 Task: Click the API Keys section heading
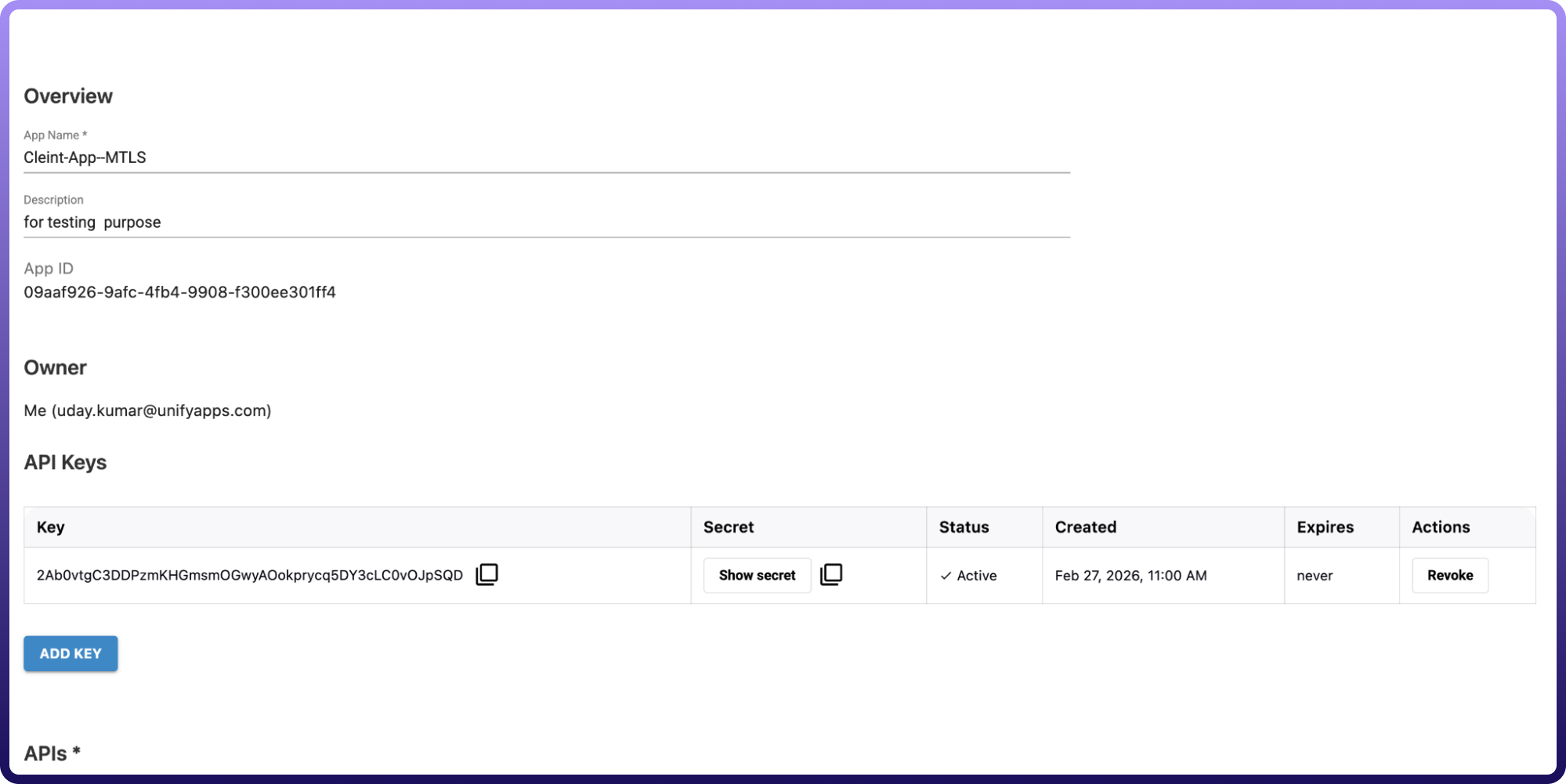65,462
